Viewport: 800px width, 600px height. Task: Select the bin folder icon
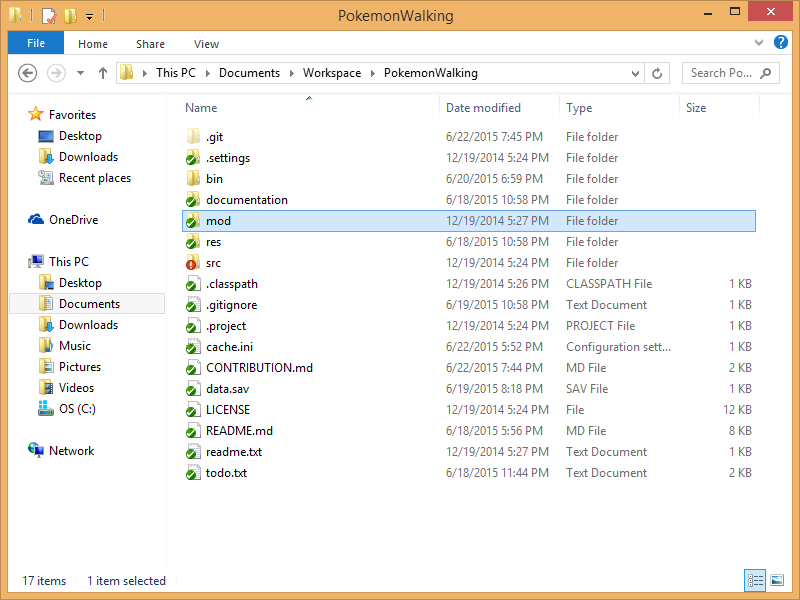tap(193, 179)
